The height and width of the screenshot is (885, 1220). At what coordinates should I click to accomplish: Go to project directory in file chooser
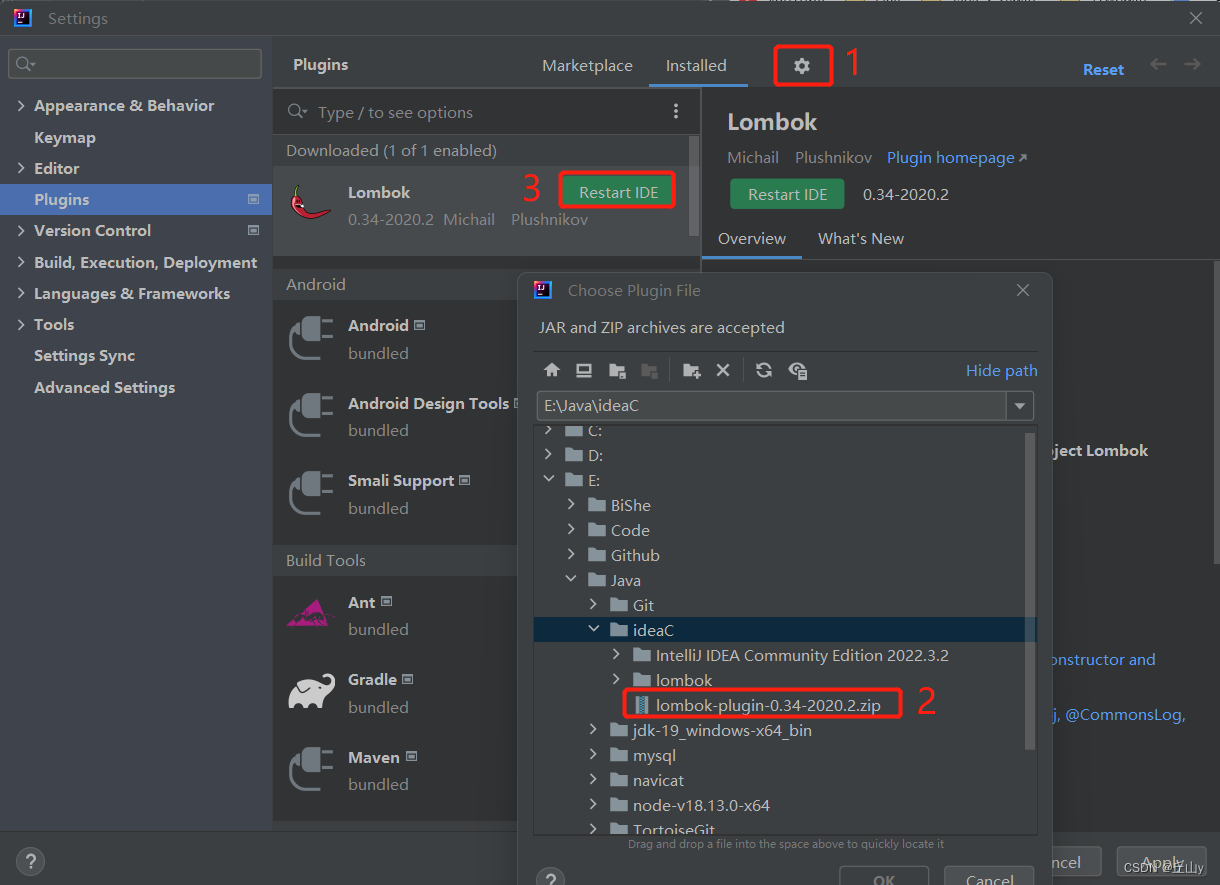[617, 370]
